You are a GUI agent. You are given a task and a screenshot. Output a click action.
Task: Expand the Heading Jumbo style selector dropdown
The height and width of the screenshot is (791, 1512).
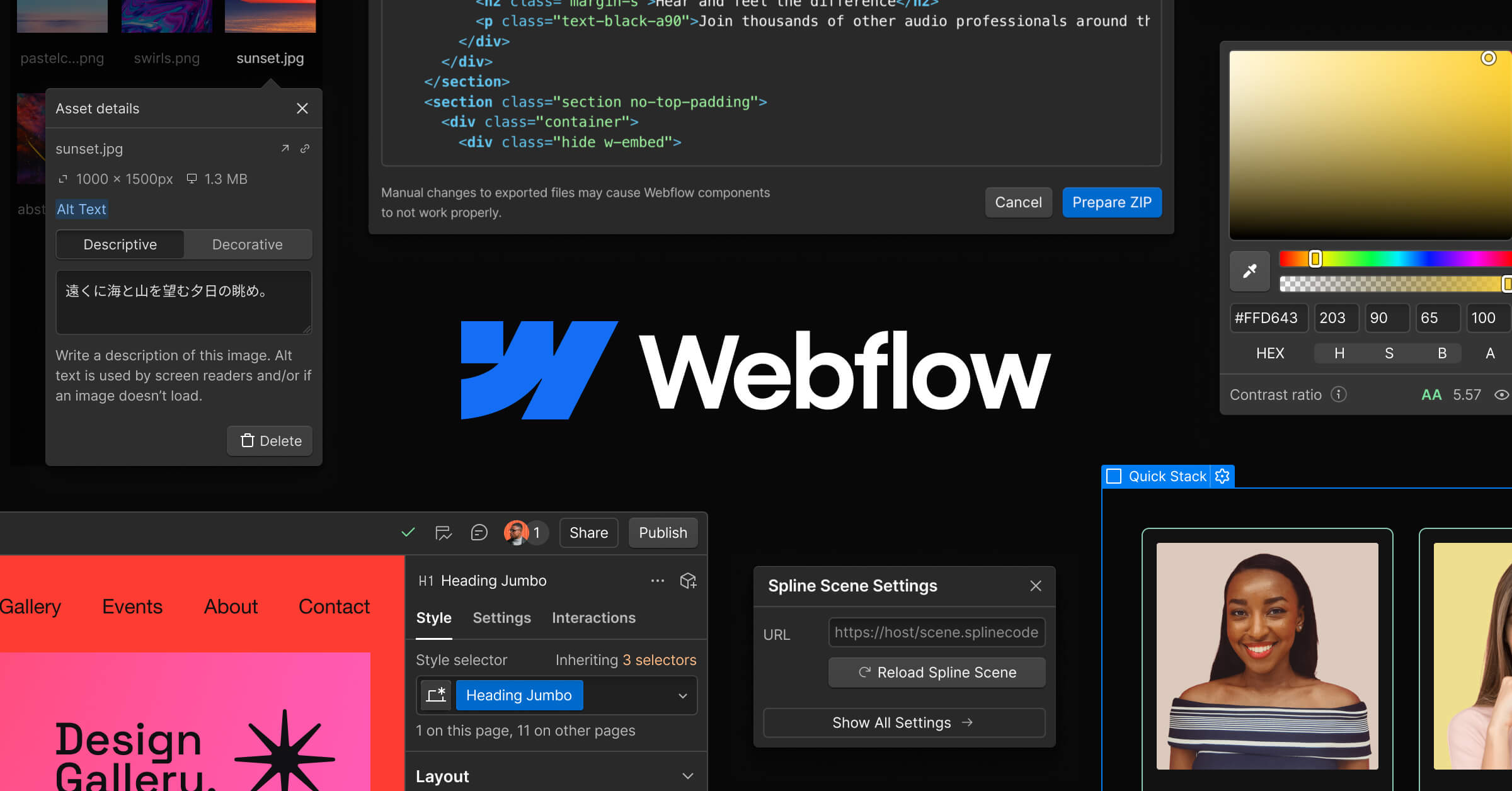coord(682,695)
